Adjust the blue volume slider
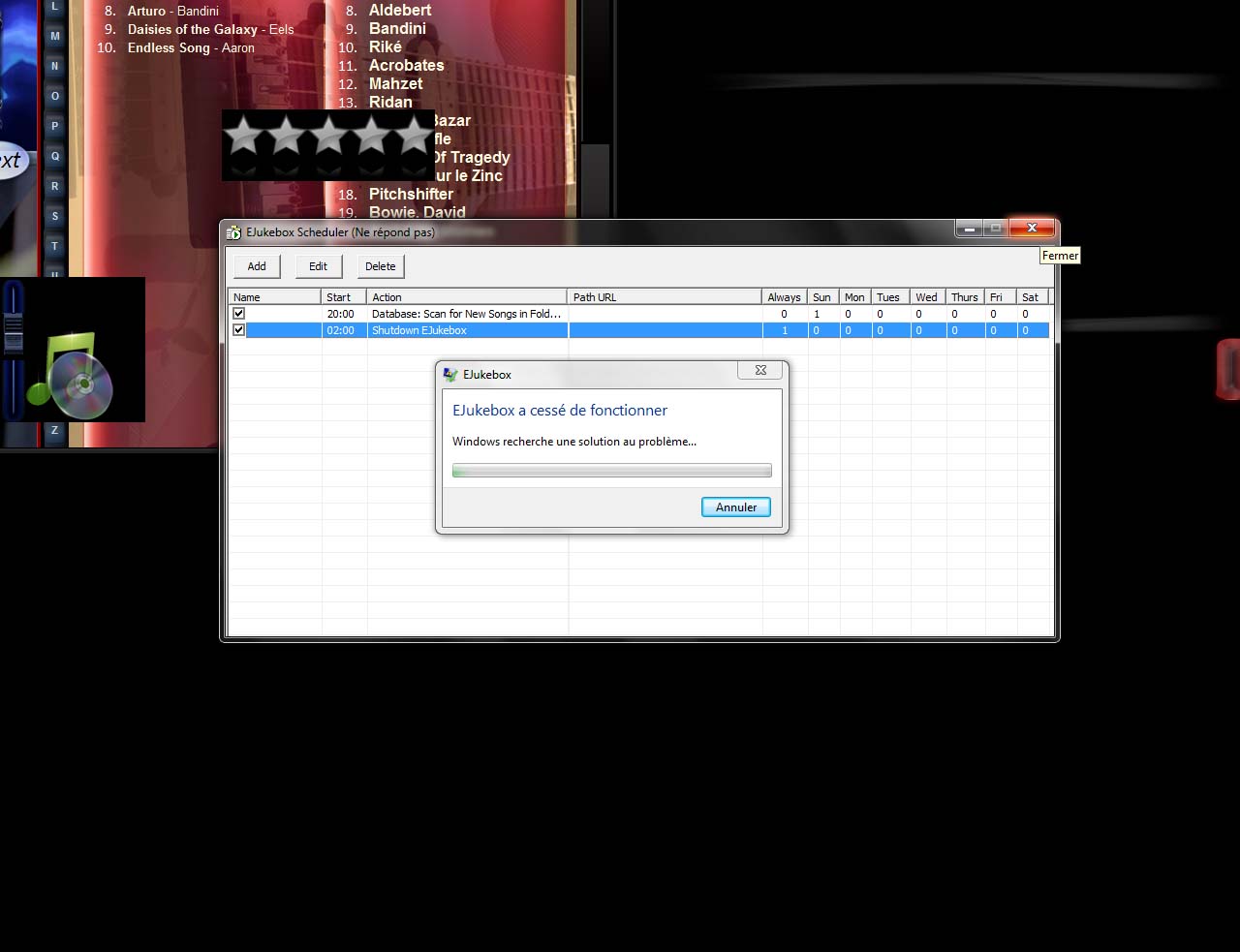 point(13,333)
